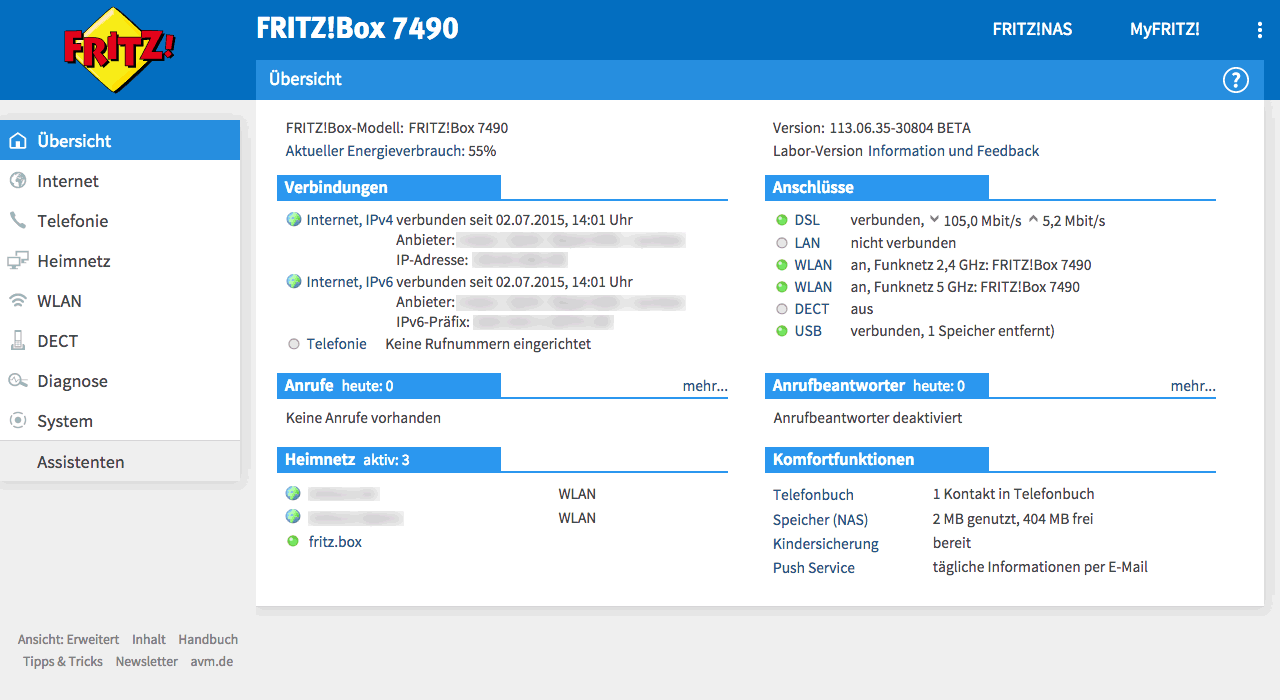Click Ansicht: Erweitert in footer

68,639
